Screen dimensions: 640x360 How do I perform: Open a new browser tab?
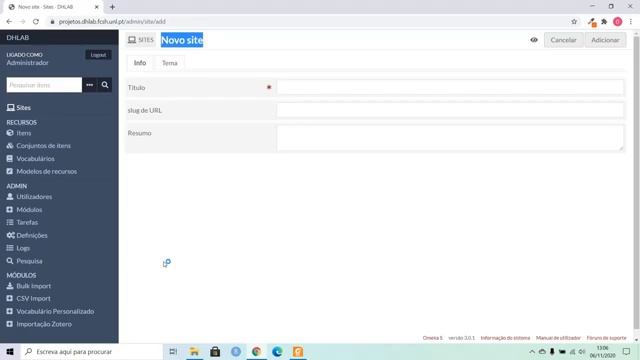pyautogui.click(x=112, y=7)
